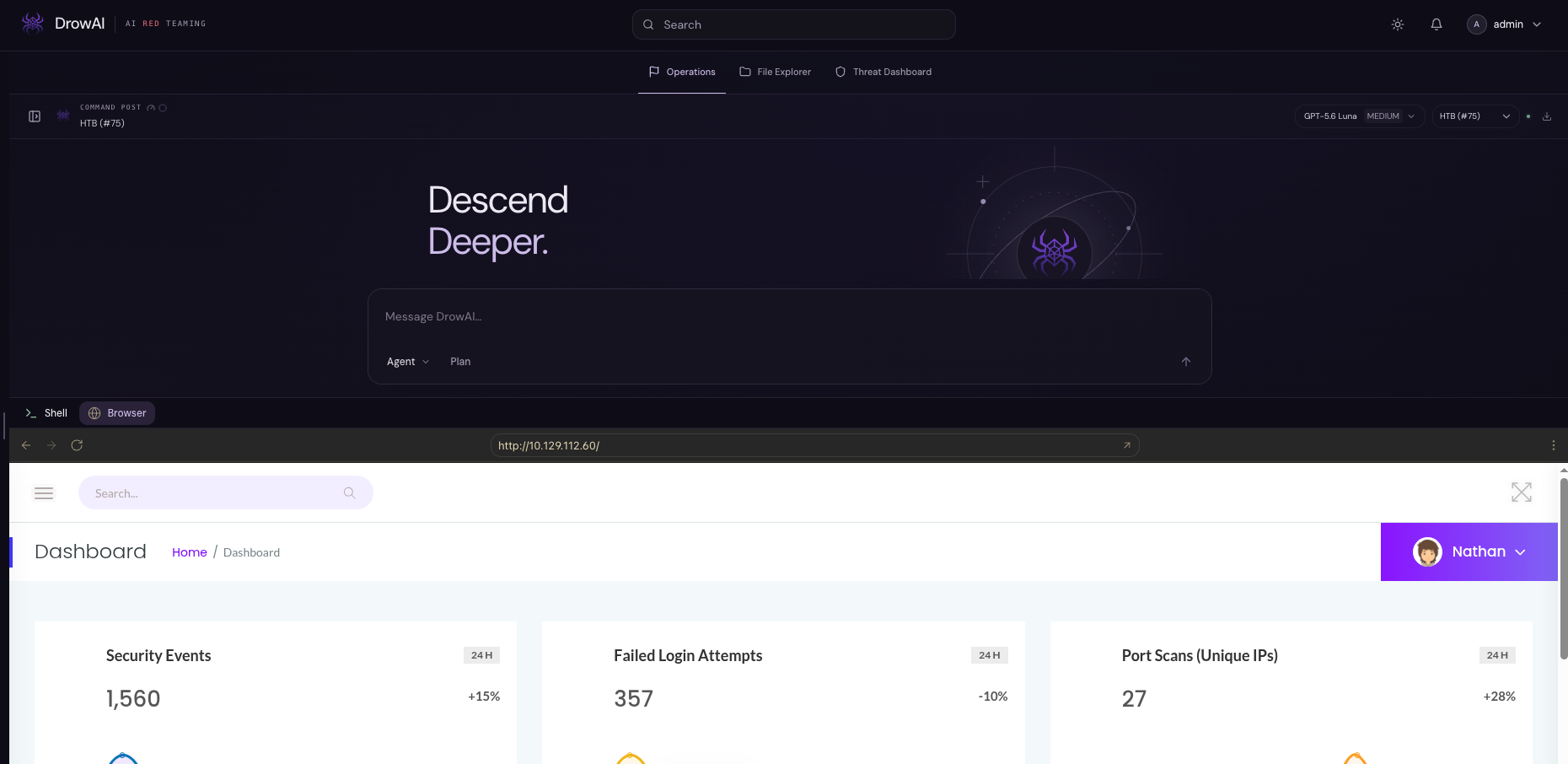1568x764 pixels.
Task: Click the DrowAI spider logo
Action: tap(33, 24)
